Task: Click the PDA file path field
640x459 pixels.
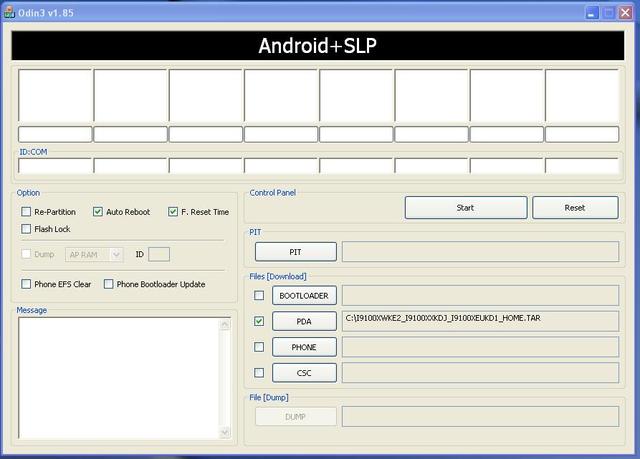Action: (480, 321)
